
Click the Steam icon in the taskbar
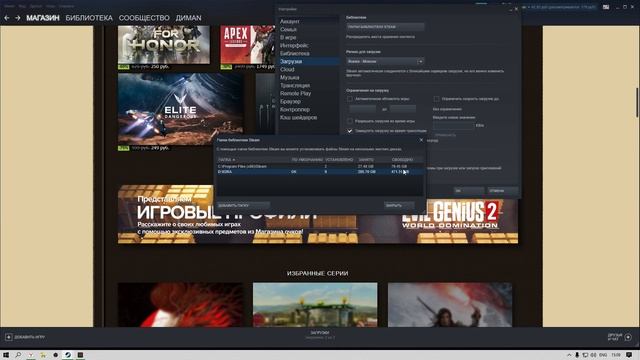pos(68,355)
